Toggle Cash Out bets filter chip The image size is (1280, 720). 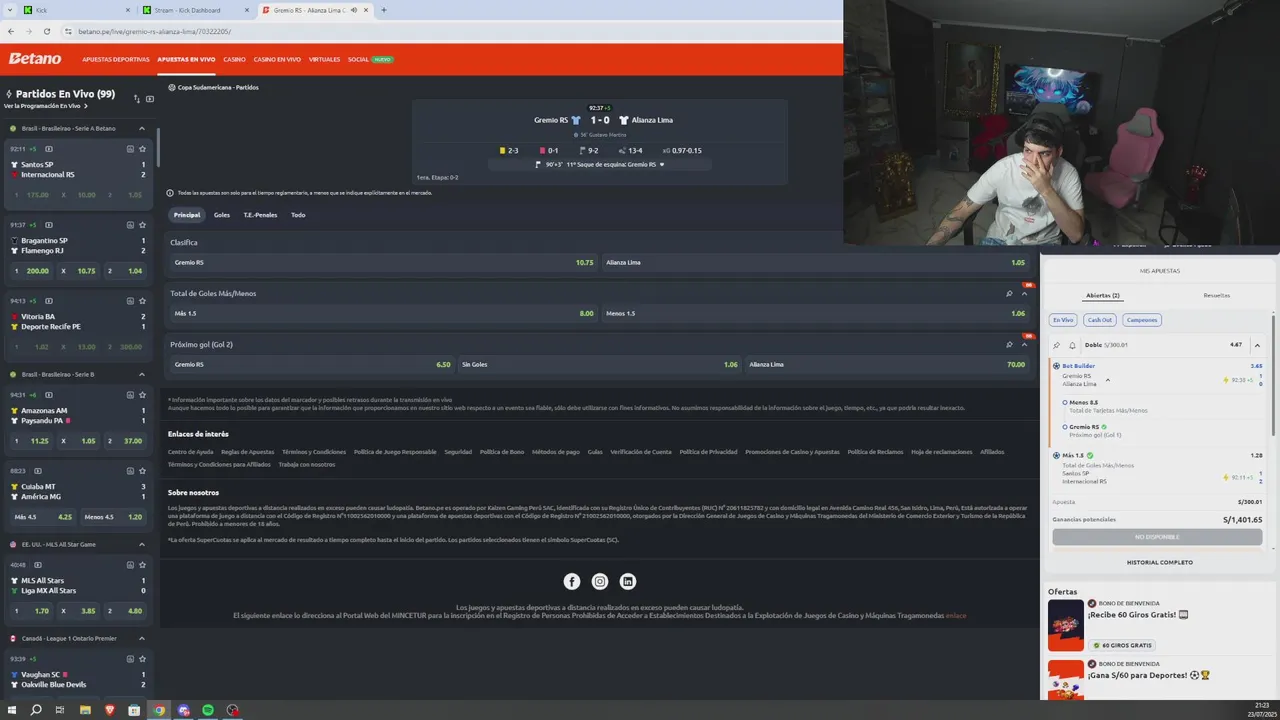[1100, 320]
